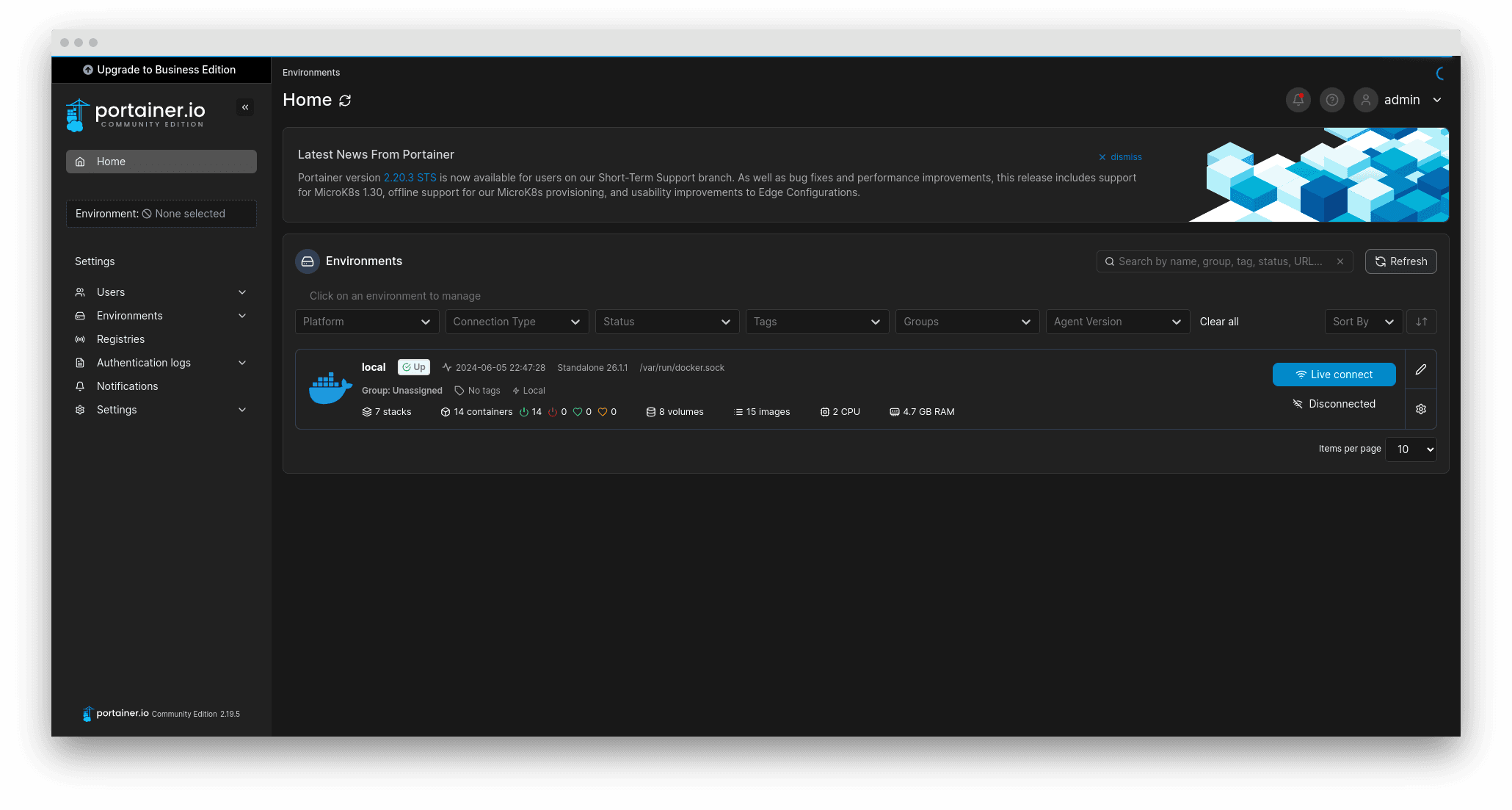Click the stacks layers icon

point(367,412)
